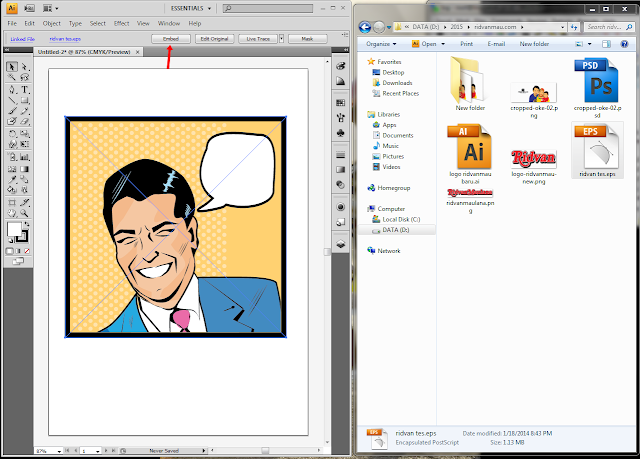Open the Appearance panel icon
Viewport: 640px width, 459px height.
340,207
